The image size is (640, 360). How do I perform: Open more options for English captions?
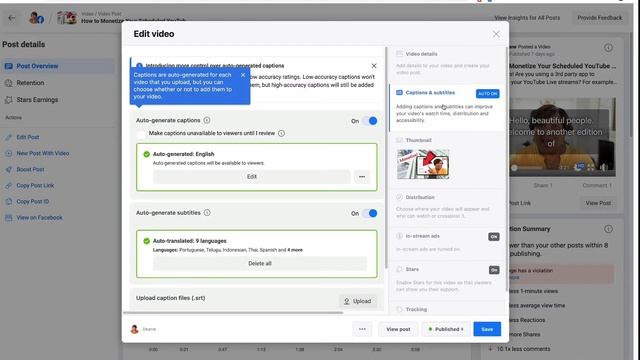click(x=362, y=177)
